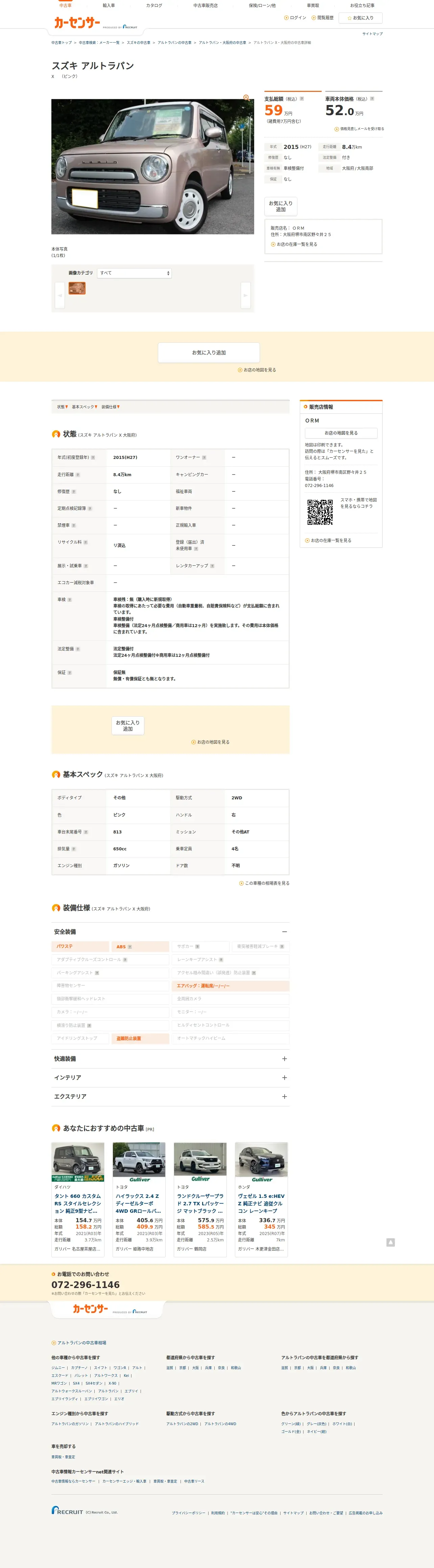Screen dimensions: 434x1568
Task: Open the トヨタ ハイラックス recommended car card
Action: point(139,1199)
